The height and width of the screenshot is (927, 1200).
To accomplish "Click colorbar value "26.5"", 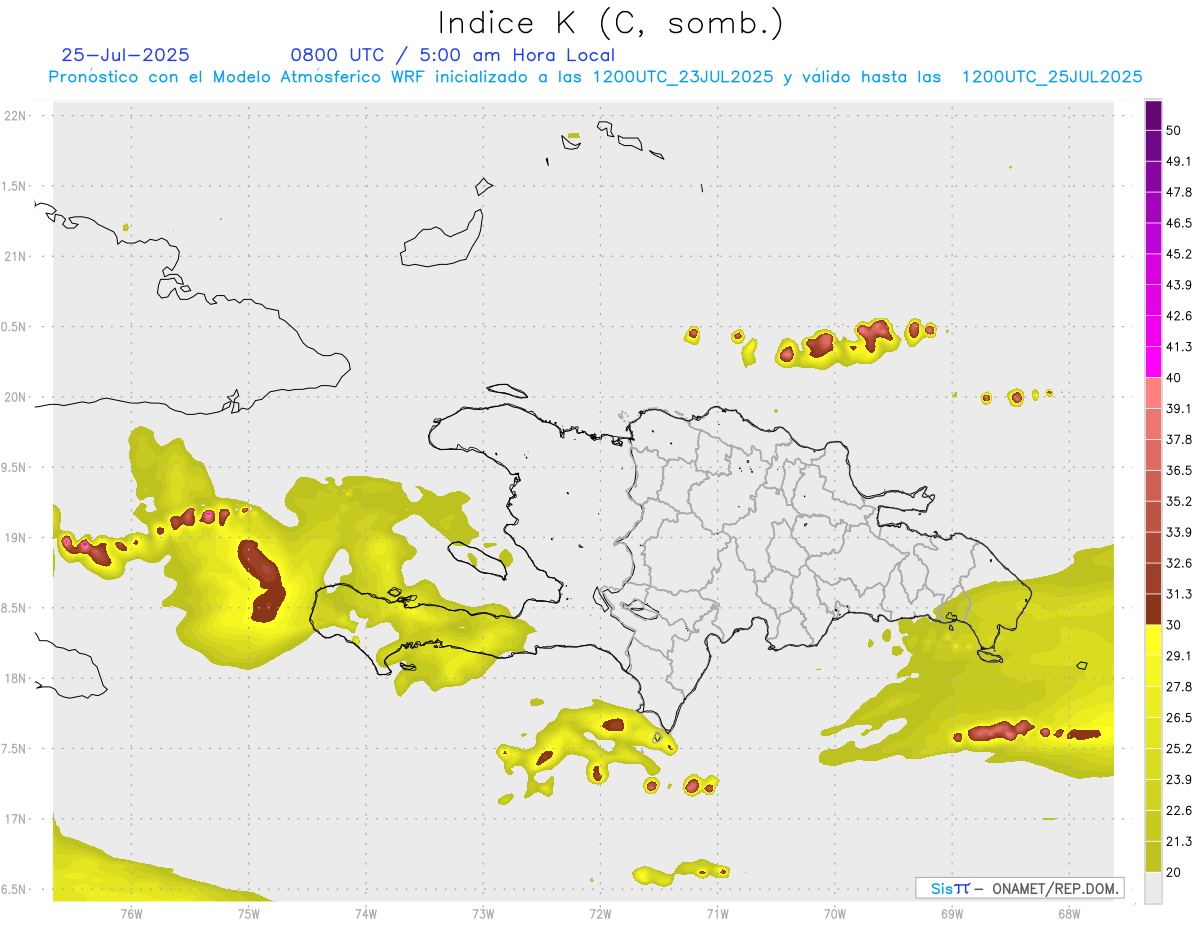I will (1179, 718).
